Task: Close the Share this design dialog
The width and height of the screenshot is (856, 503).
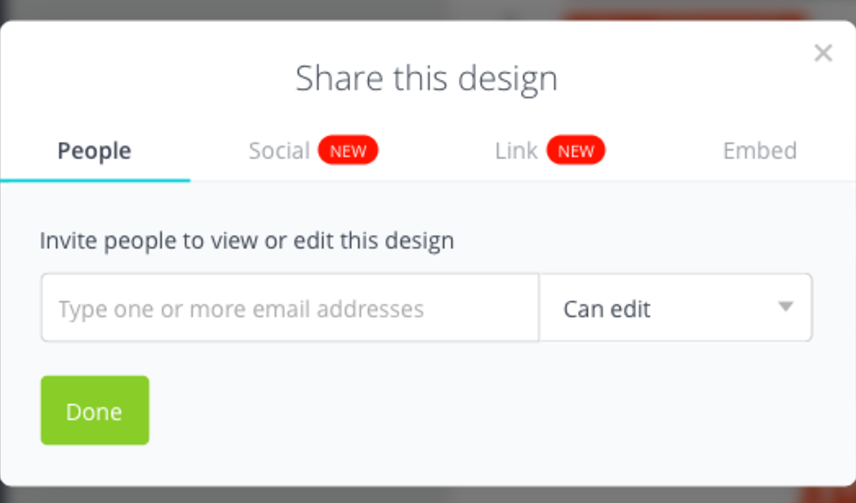Action: pyautogui.click(x=823, y=53)
